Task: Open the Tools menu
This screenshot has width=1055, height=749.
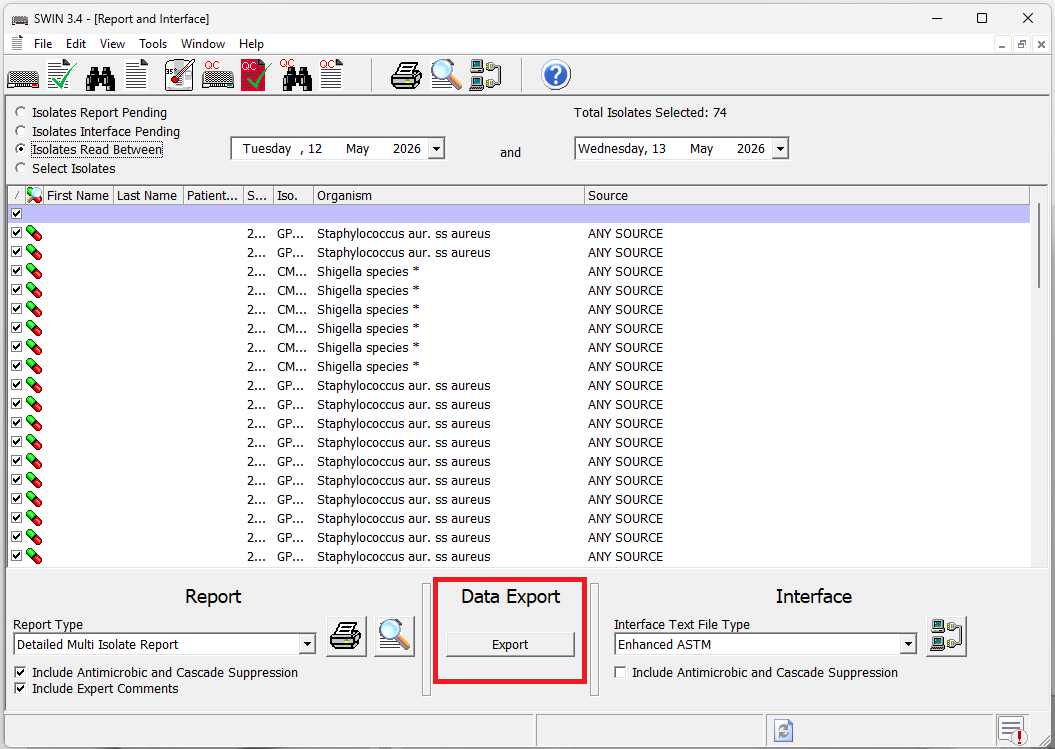Action: (153, 44)
